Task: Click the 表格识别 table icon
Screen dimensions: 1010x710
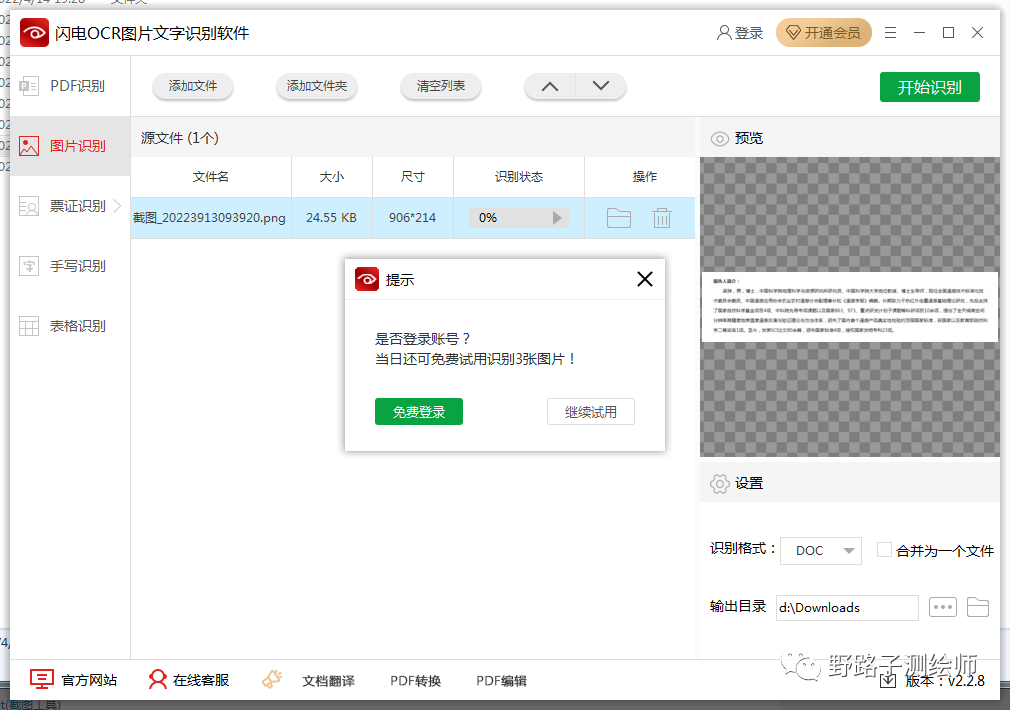Action: pyautogui.click(x=29, y=326)
